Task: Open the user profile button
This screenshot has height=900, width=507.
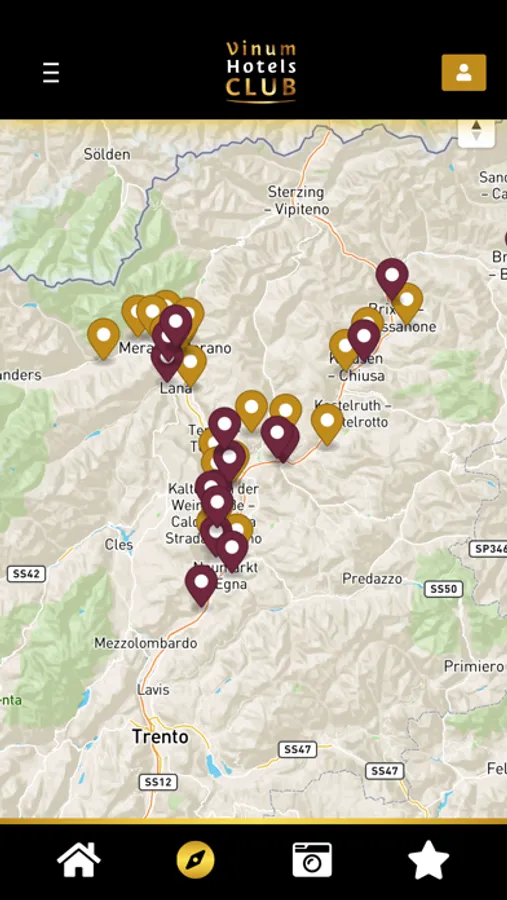Action: [x=463, y=72]
